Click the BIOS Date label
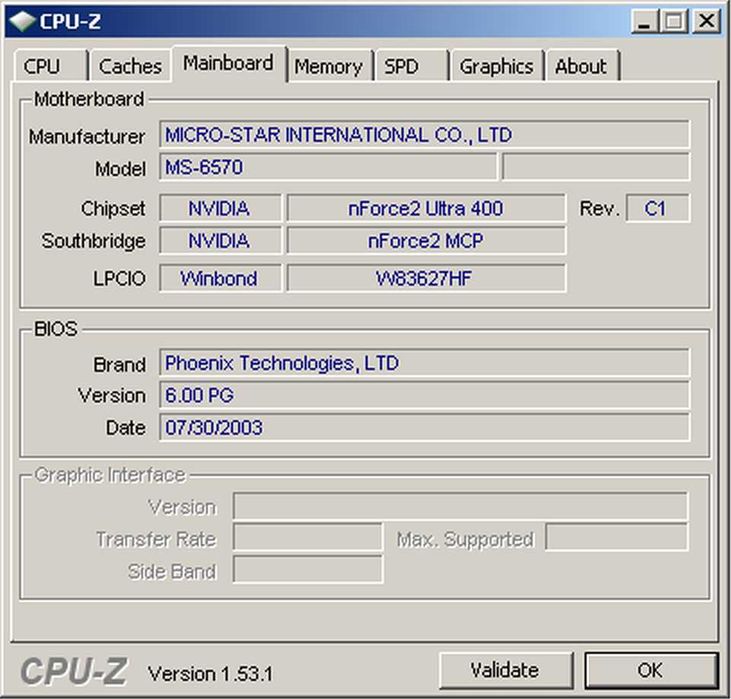 pyautogui.click(x=125, y=428)
